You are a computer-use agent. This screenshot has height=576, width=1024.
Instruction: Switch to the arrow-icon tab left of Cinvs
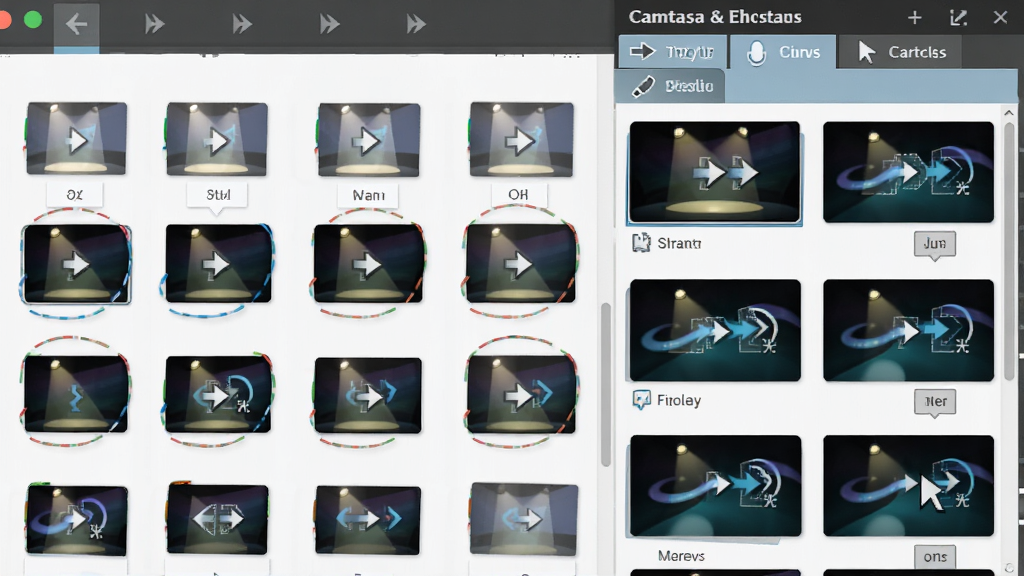pyautogui.click(x=672, y=52)
